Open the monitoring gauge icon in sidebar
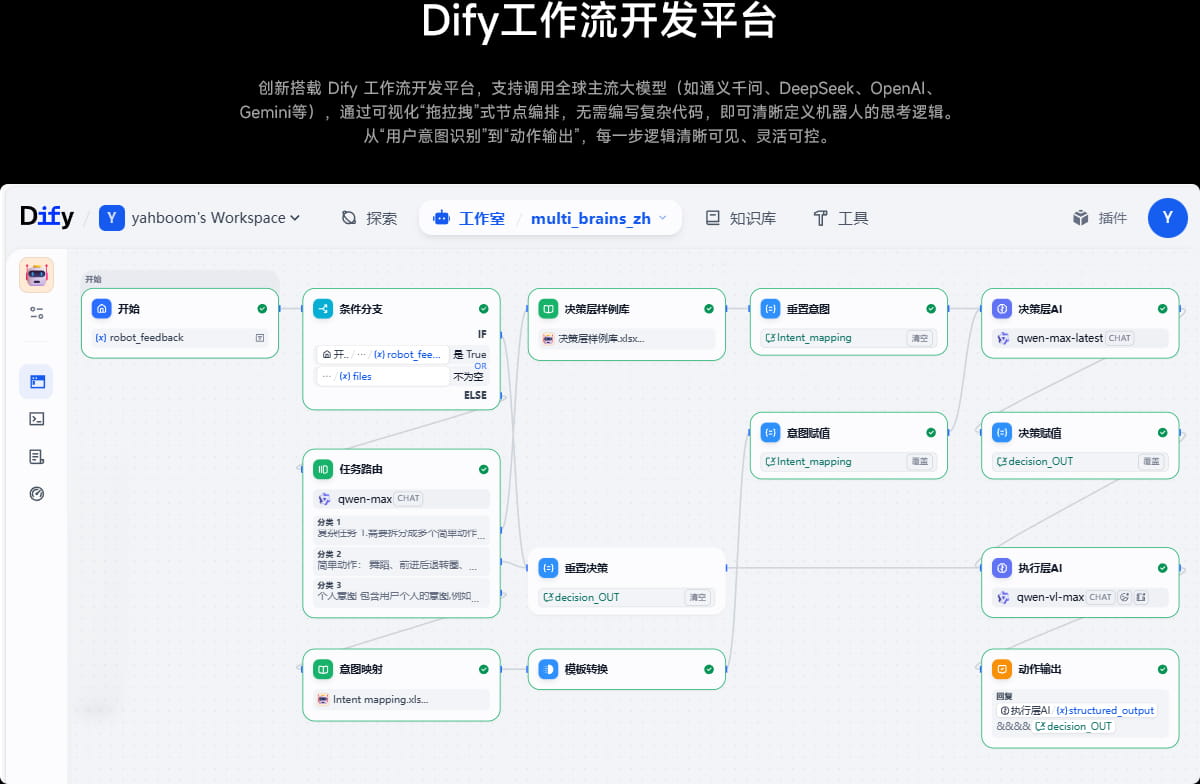 coord(37,494)
